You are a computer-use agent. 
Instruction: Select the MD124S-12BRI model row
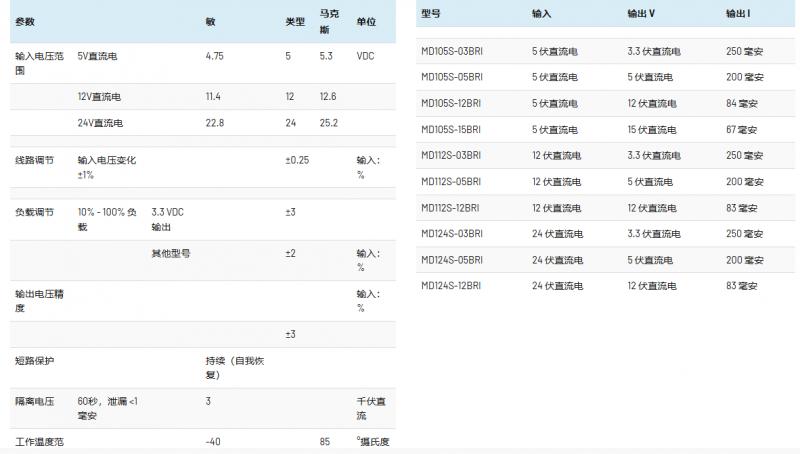point(452,285)
